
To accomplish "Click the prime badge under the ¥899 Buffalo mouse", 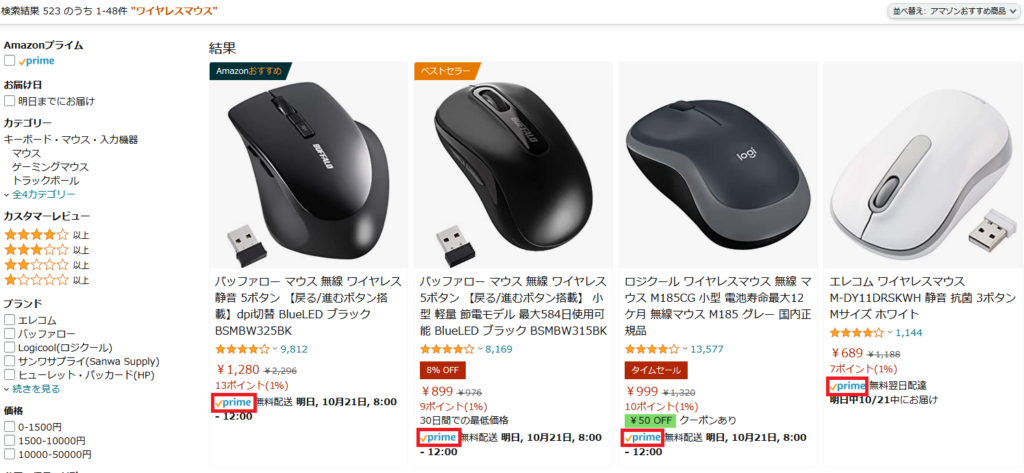I will click(439, 437).
